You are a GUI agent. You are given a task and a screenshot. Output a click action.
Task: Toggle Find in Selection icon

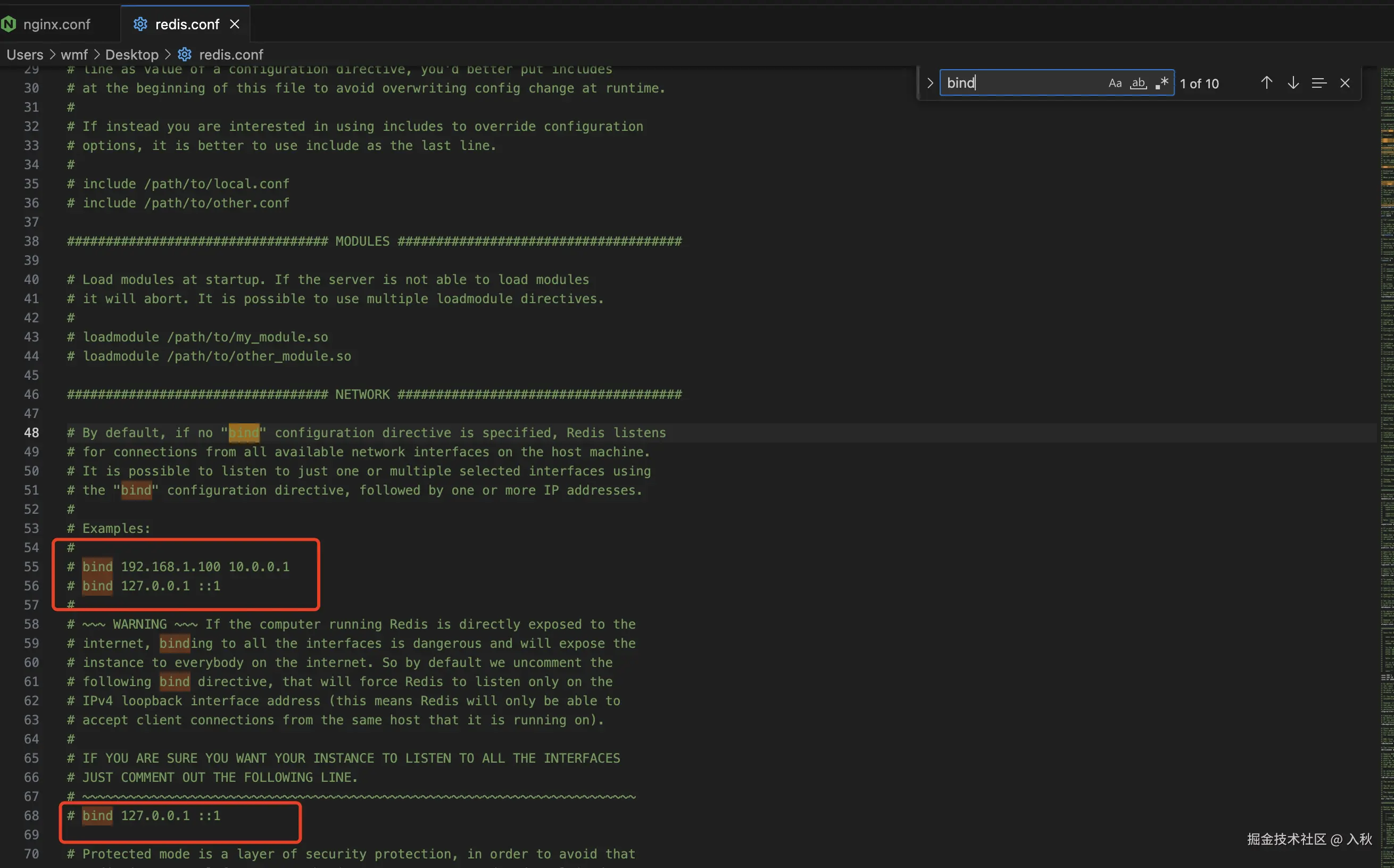(x=1319, y=84)
